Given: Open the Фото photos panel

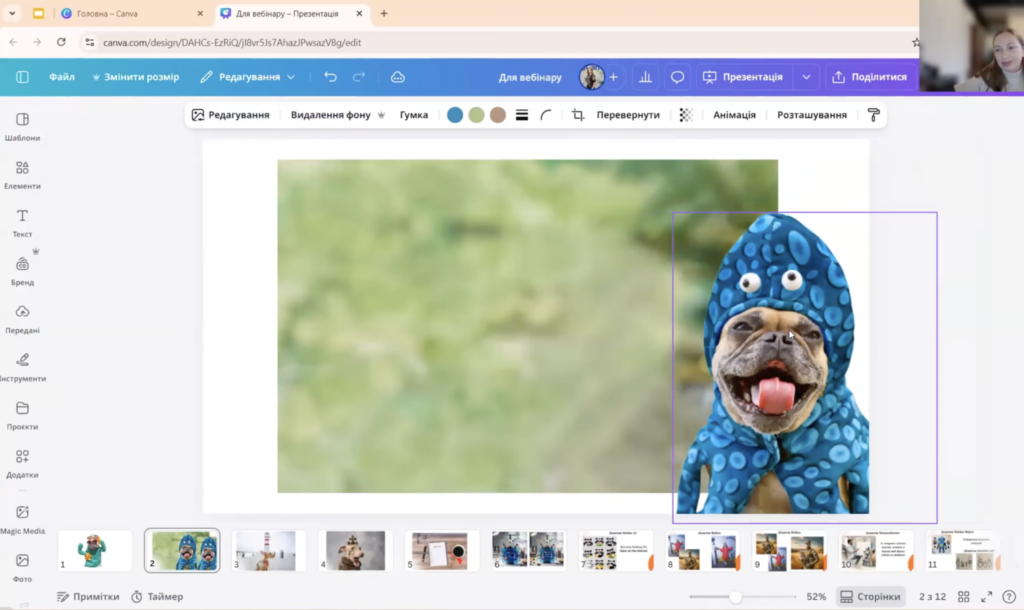Looking at the screenshot, I should (x=22, y=568).
